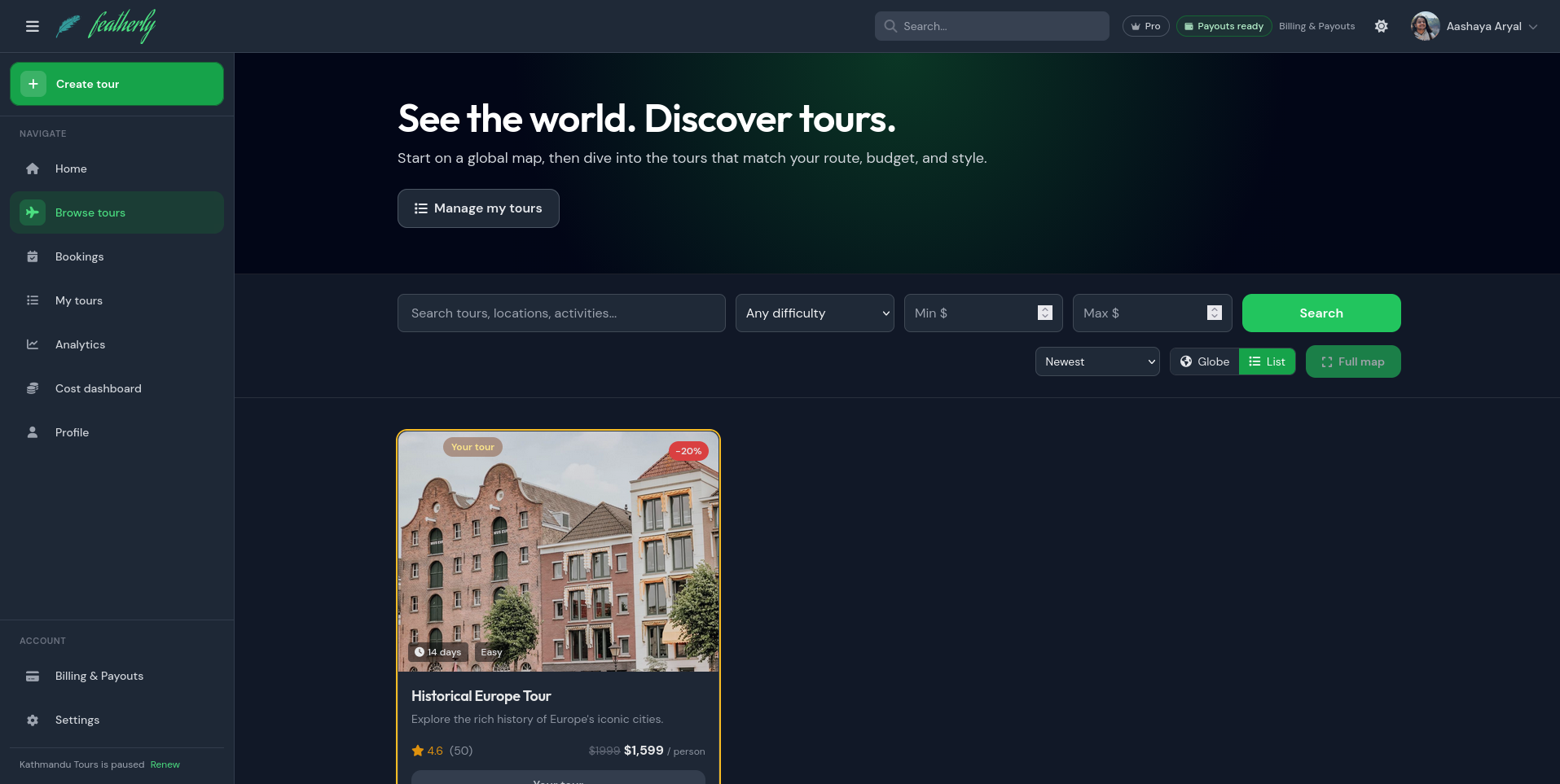This screenshot has width=1560, height=784.
Task: Open Analytics in the sidebar
Action: [116, 344]
